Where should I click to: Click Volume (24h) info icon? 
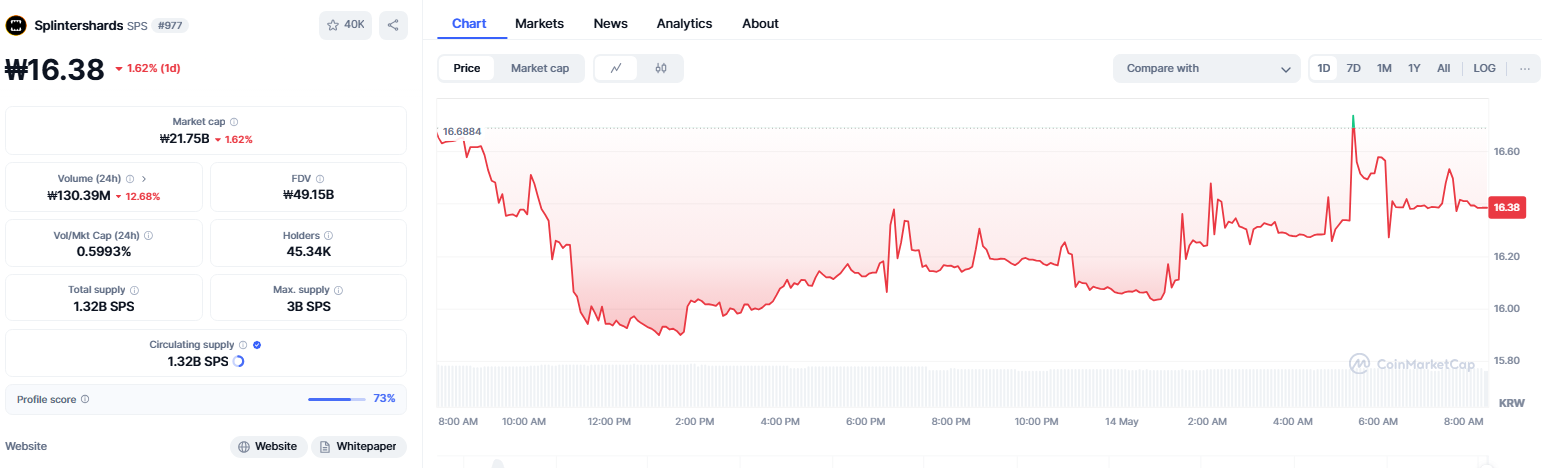[130, 178]
